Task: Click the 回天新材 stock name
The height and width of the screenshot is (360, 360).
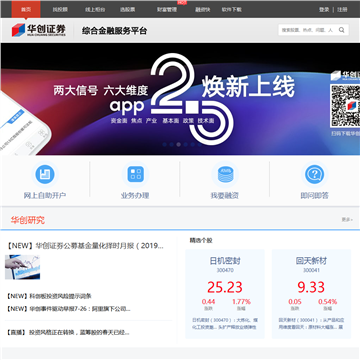Action: coord(311,261)
